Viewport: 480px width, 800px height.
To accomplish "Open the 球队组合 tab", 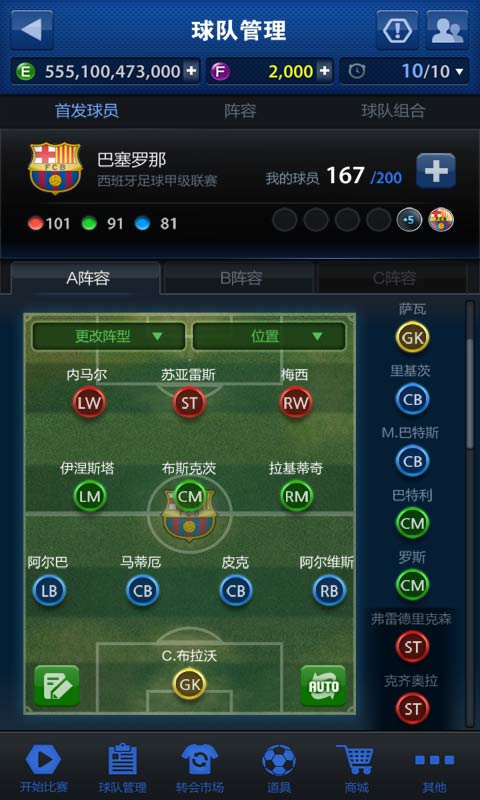I will (393, 111).
